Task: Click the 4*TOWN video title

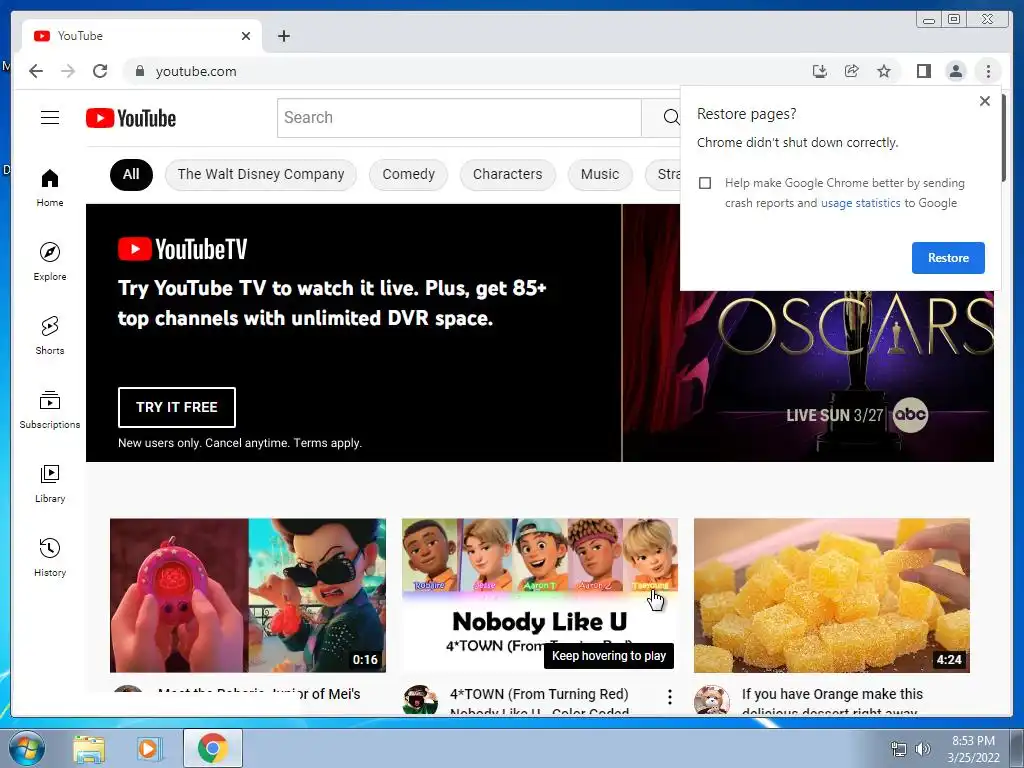Action: tap(539, 701)
